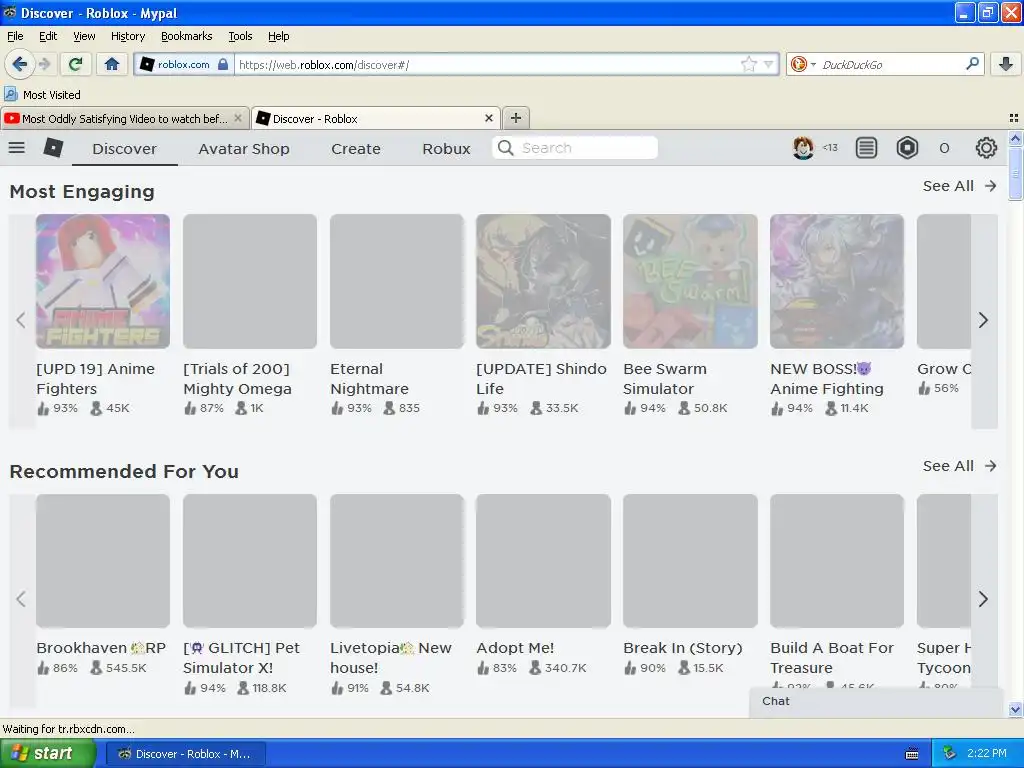
Task: Open Roblox hamburger navigation menu
Action: [16, 148]
